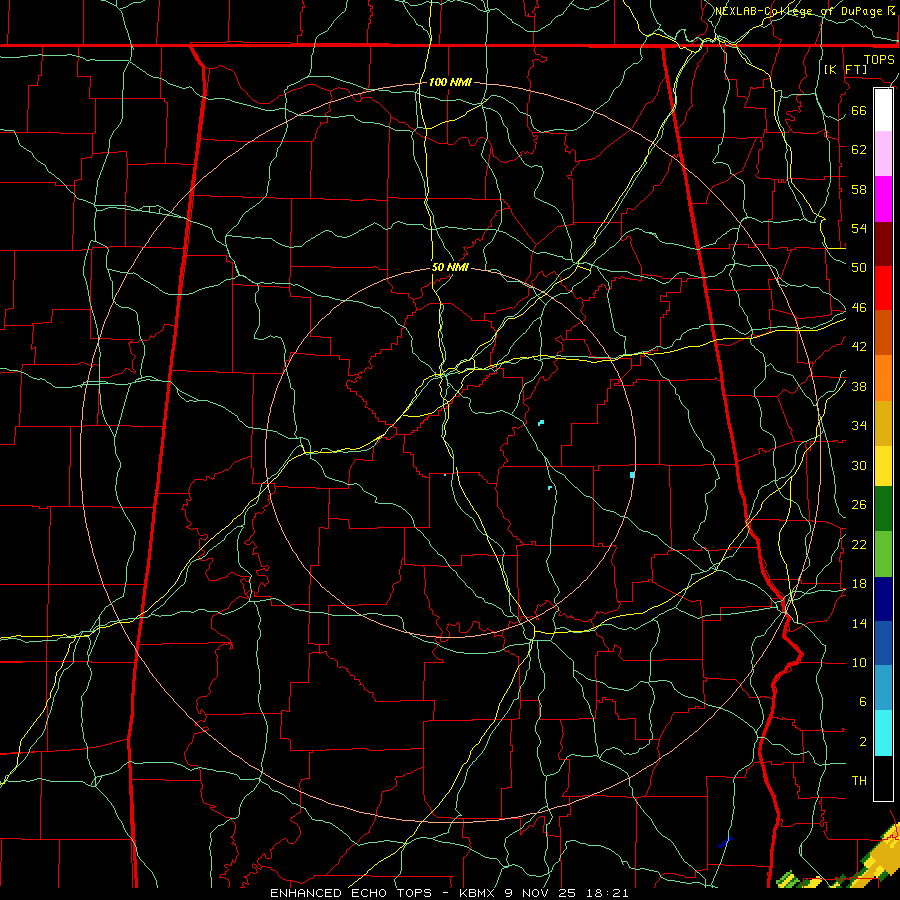Click the legend value '6'
This screenshot has width=900, height=900.
point(862,702)
